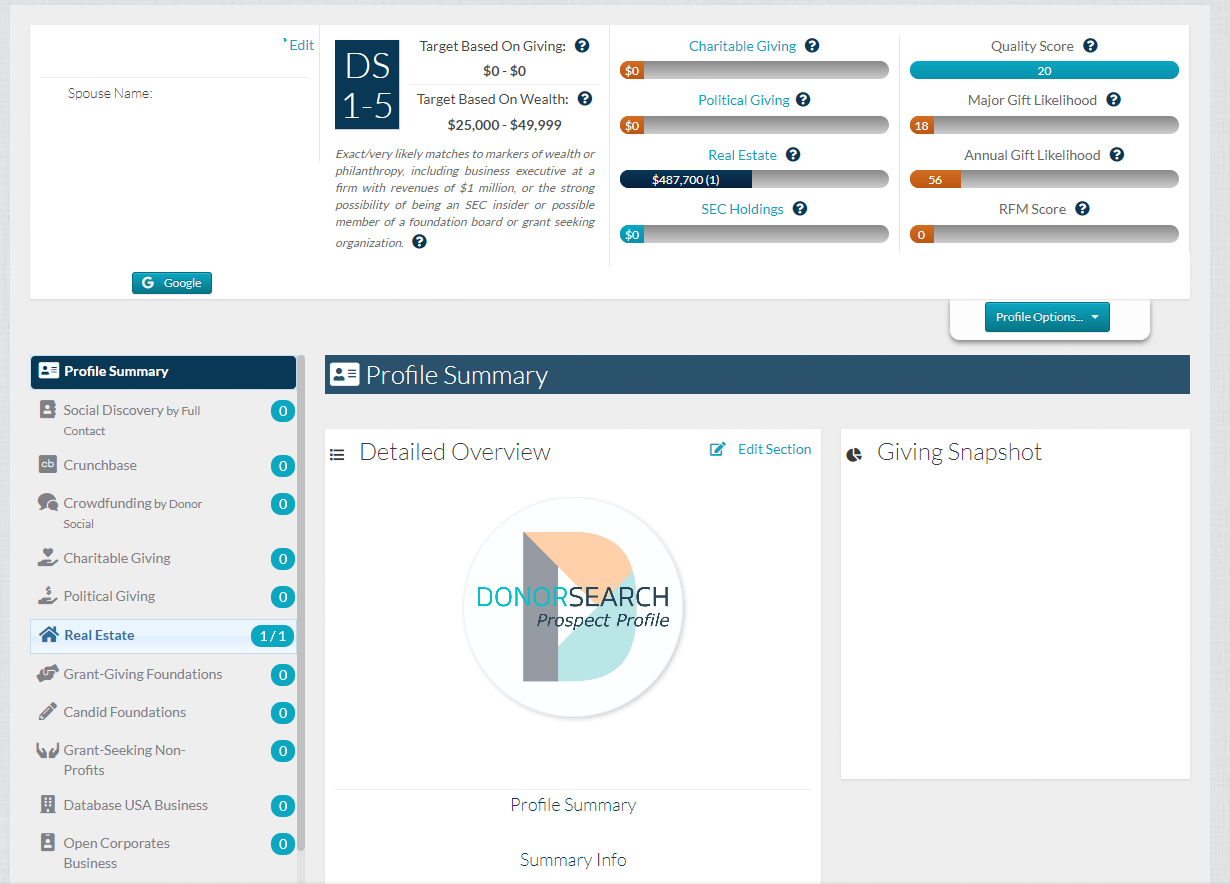
Task: Click the DS 1-5 rating badge
Action: [x=367, y=85]
